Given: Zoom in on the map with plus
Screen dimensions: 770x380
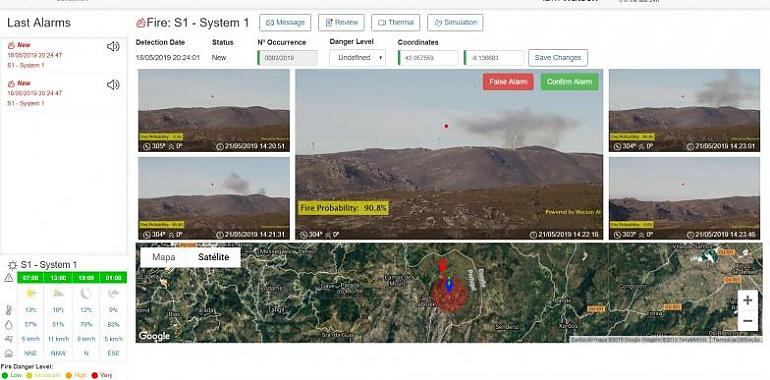Looking at the screenshot, I should pyautogui.click(x=747, y=300).
